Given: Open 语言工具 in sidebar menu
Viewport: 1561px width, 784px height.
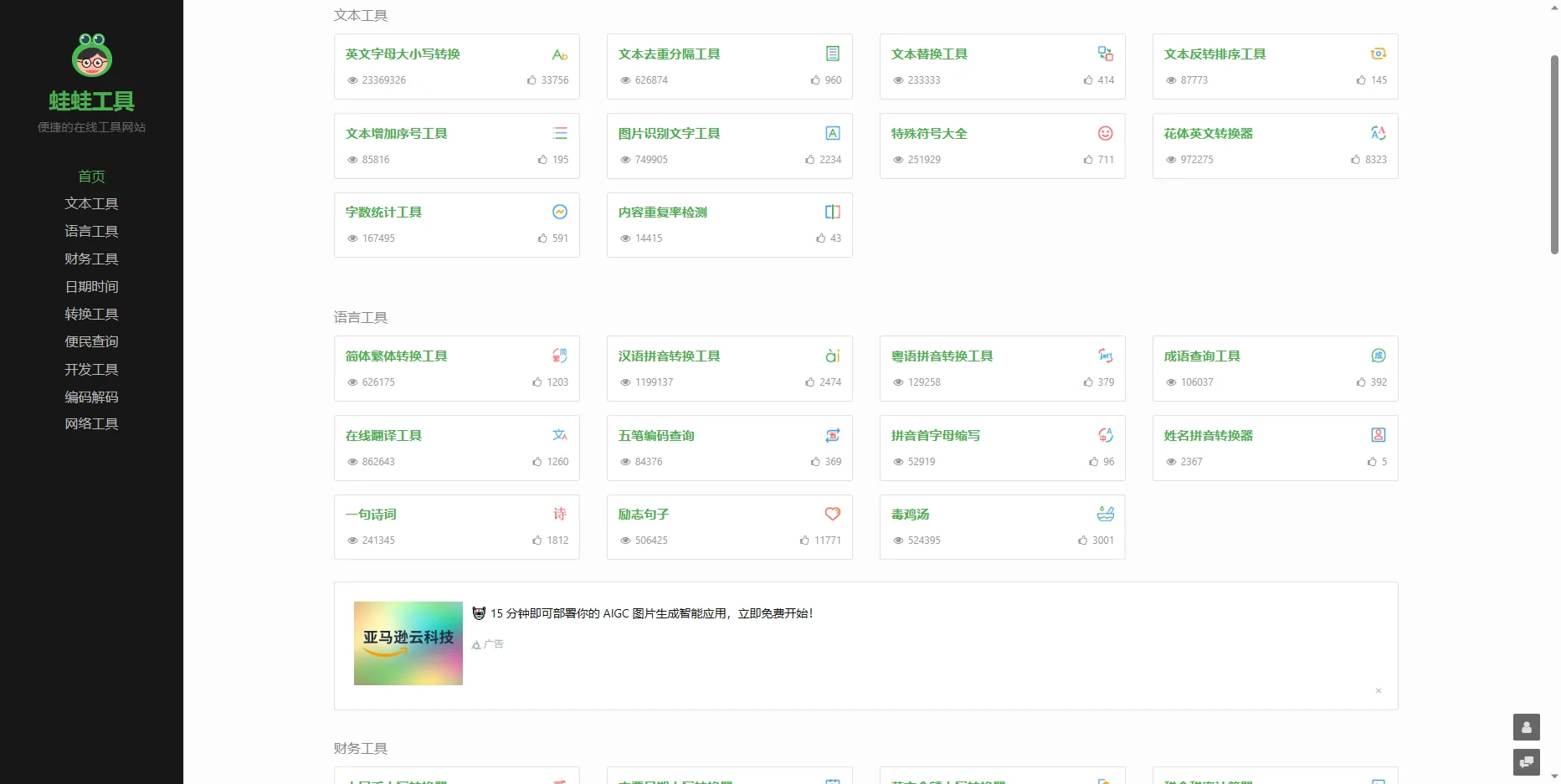Looking at the screenshot, I should (x=91, y=232).
